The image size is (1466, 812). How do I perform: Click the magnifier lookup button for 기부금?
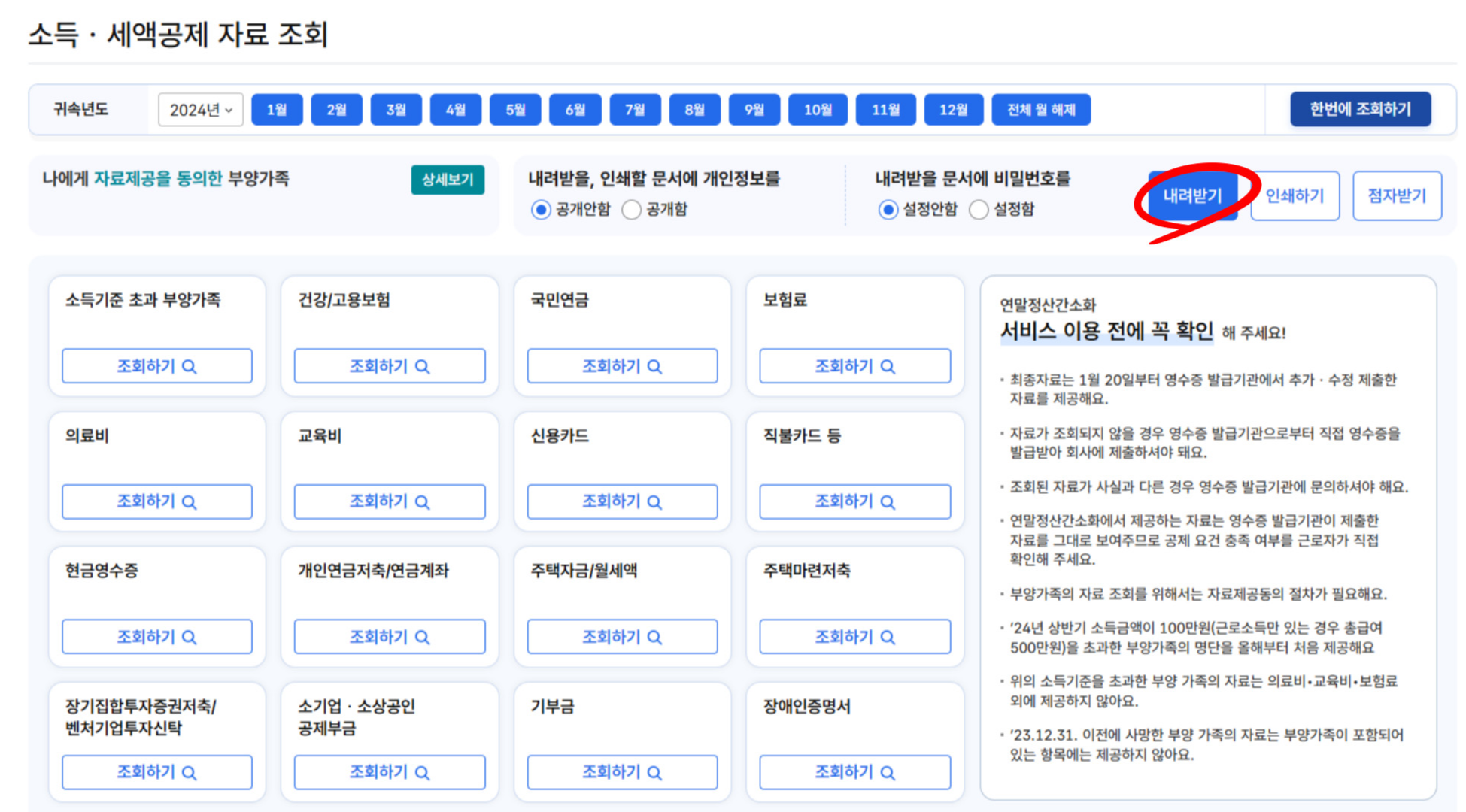click(621, 772)
